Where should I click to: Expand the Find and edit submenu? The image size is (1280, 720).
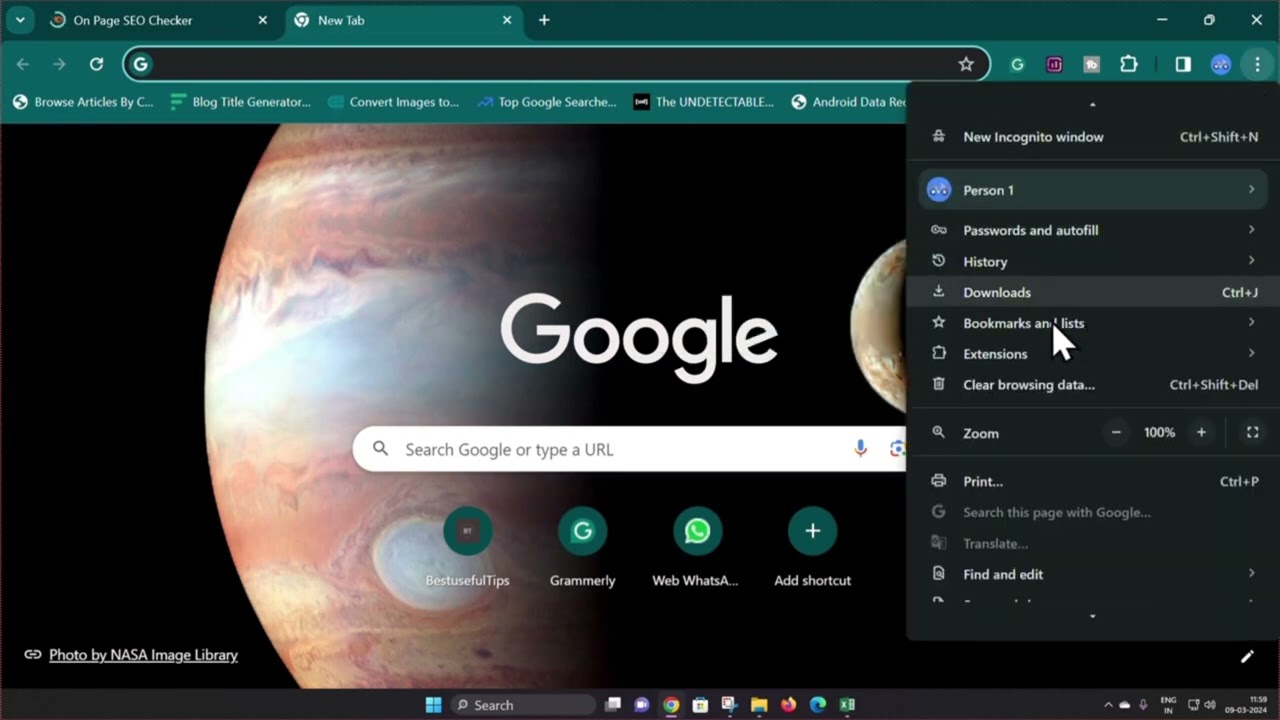[1092, 574]
